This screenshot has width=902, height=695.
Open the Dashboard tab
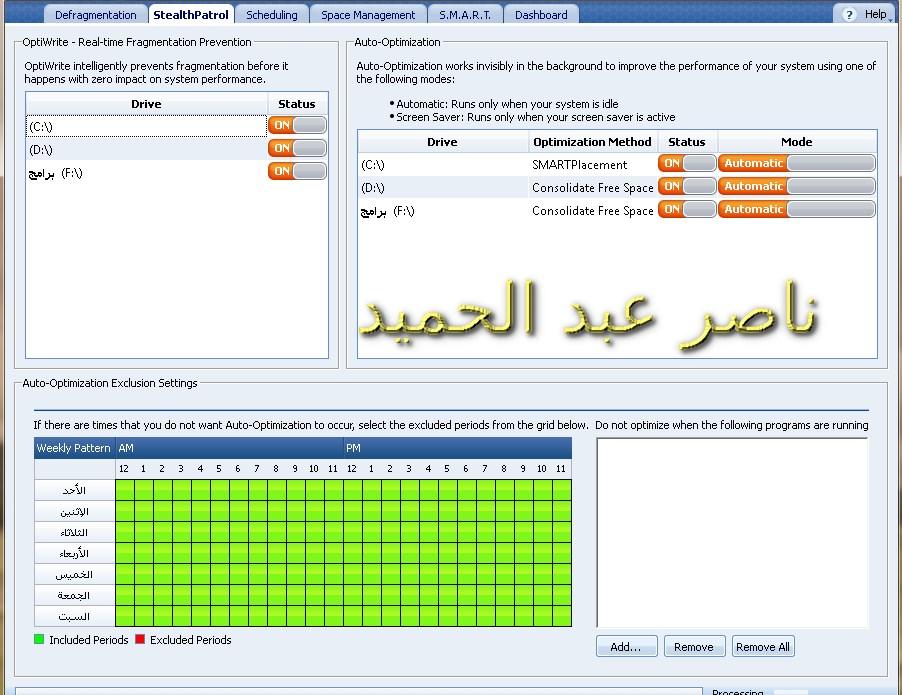(541, 15)
